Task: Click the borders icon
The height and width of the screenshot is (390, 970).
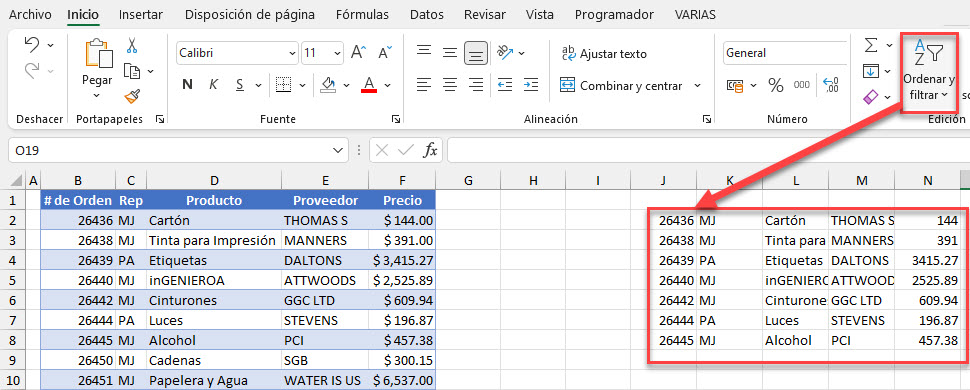Action: (x=283, y=85)
